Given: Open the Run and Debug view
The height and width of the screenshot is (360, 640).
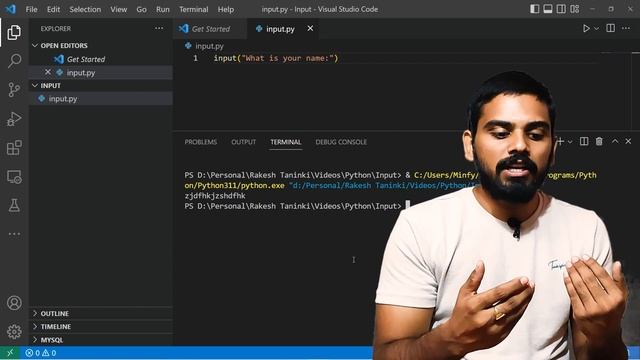Looking at the screenshot, I should 14,119.
